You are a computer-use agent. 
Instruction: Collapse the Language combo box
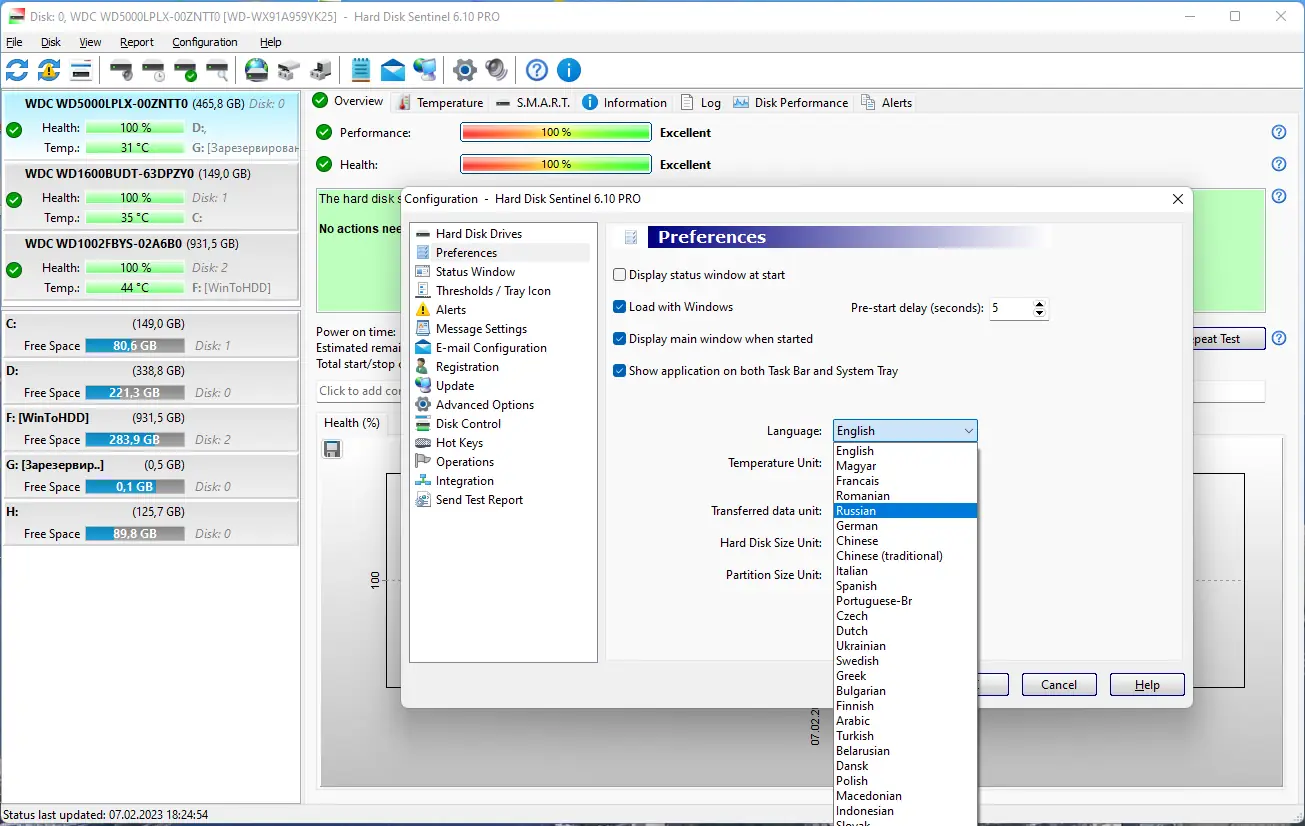[x=968, y=431]
